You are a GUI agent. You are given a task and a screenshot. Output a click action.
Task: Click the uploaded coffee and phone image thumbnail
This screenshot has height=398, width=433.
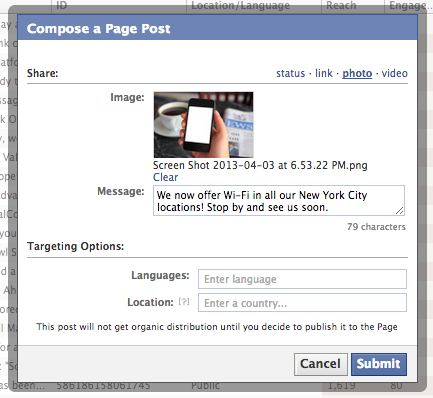(203, 125)
